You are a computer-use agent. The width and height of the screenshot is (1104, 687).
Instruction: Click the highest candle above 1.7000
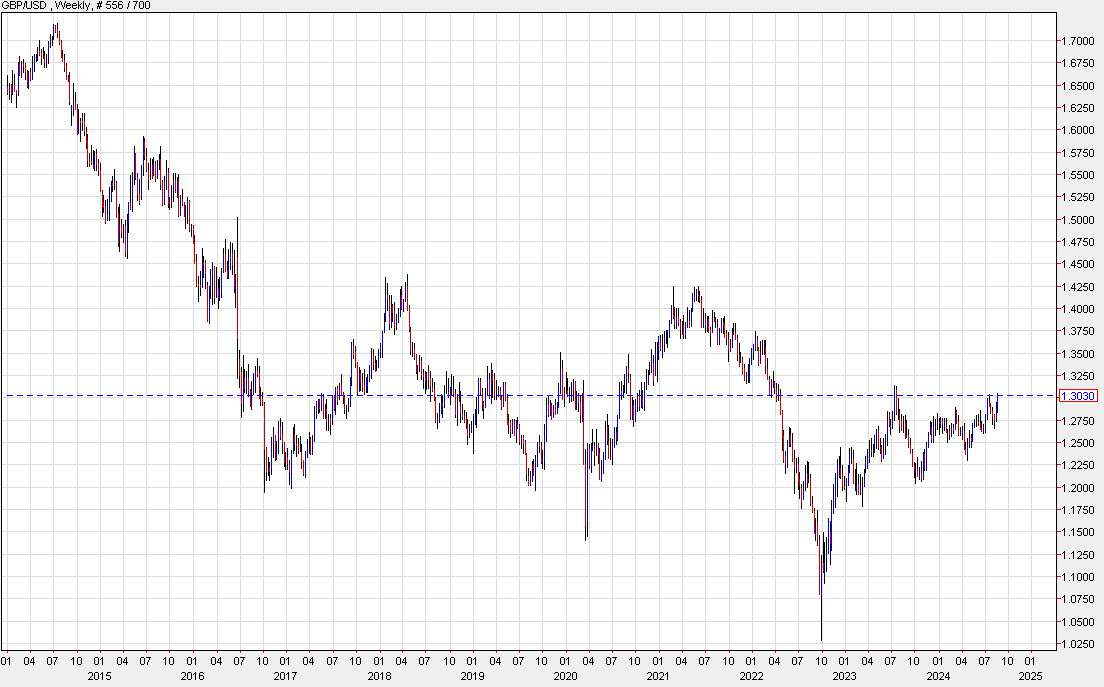click(x=55, y=30)
